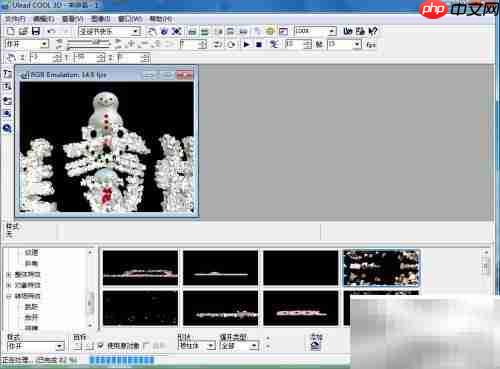The height and width of the screenshot is (369, 500).
Task: Open the Window menu
Action: 130,19
